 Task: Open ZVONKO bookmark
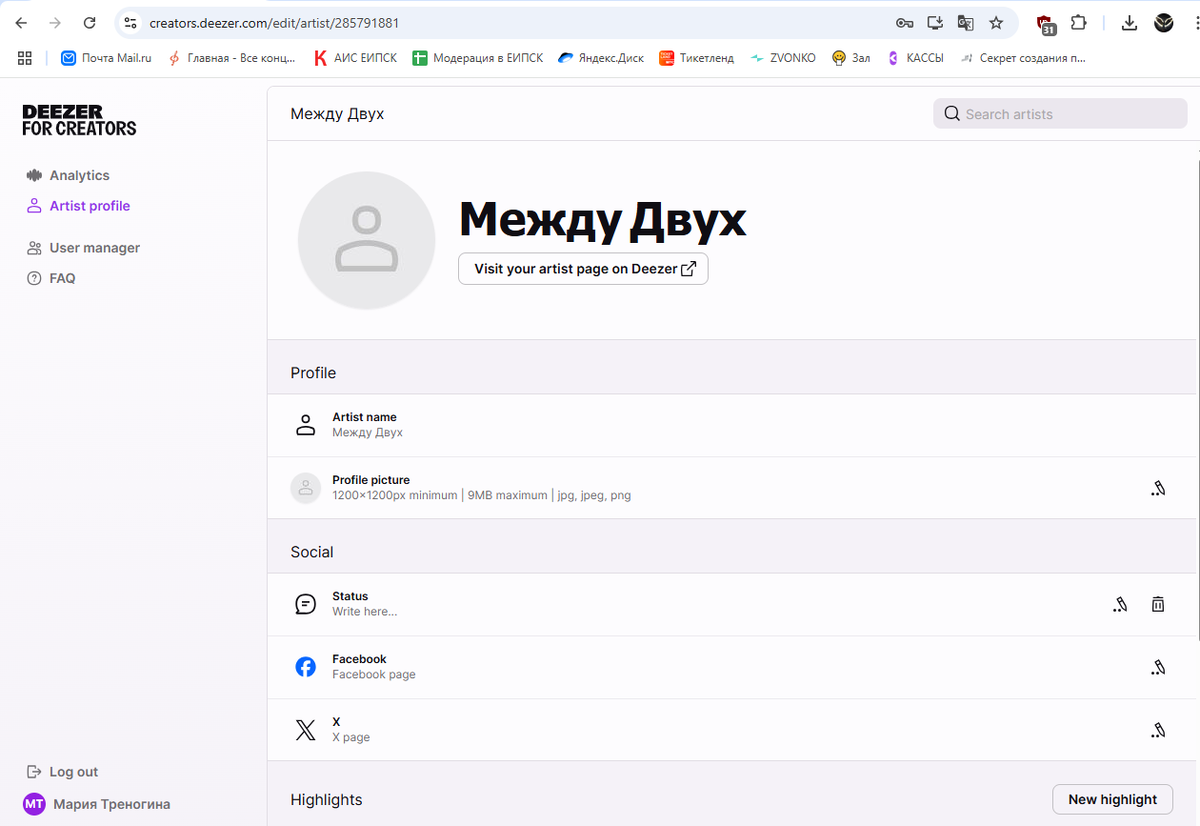(x=783, y=58)
